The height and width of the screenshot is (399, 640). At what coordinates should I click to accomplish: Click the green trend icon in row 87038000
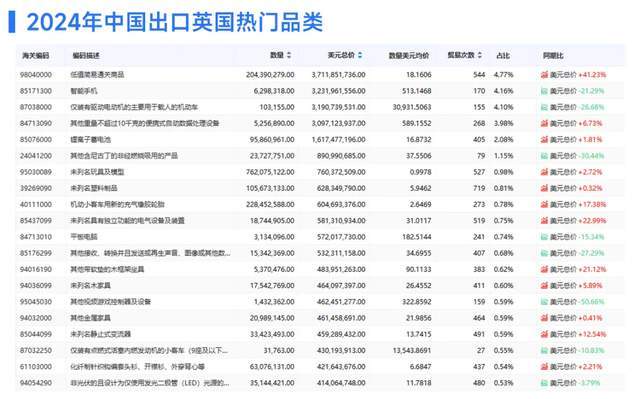[x=544, y=107]
